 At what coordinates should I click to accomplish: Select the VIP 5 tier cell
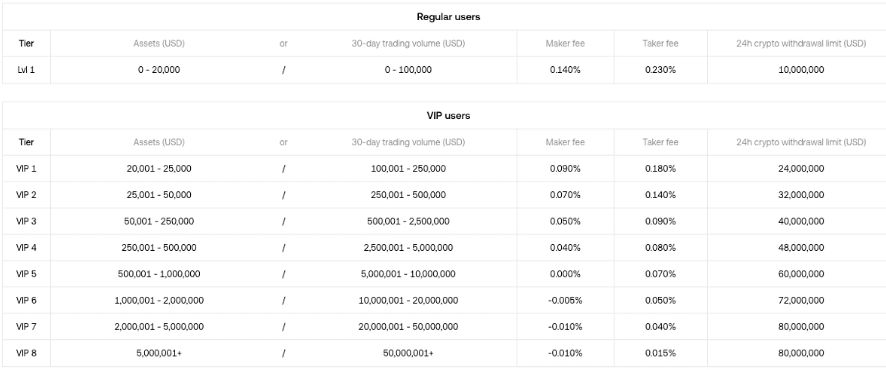tap(27, 274)
